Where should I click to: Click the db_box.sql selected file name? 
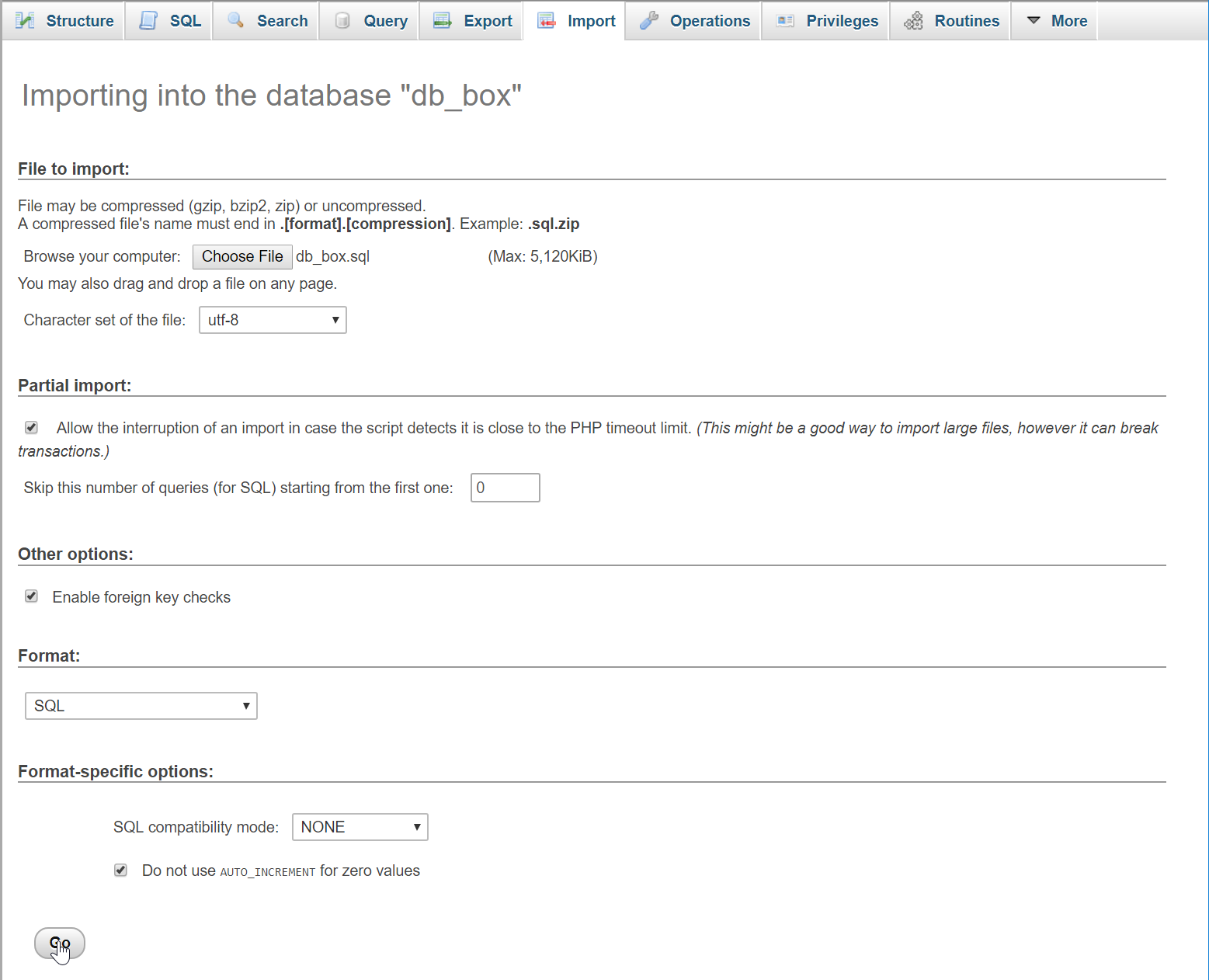point(332,256)
